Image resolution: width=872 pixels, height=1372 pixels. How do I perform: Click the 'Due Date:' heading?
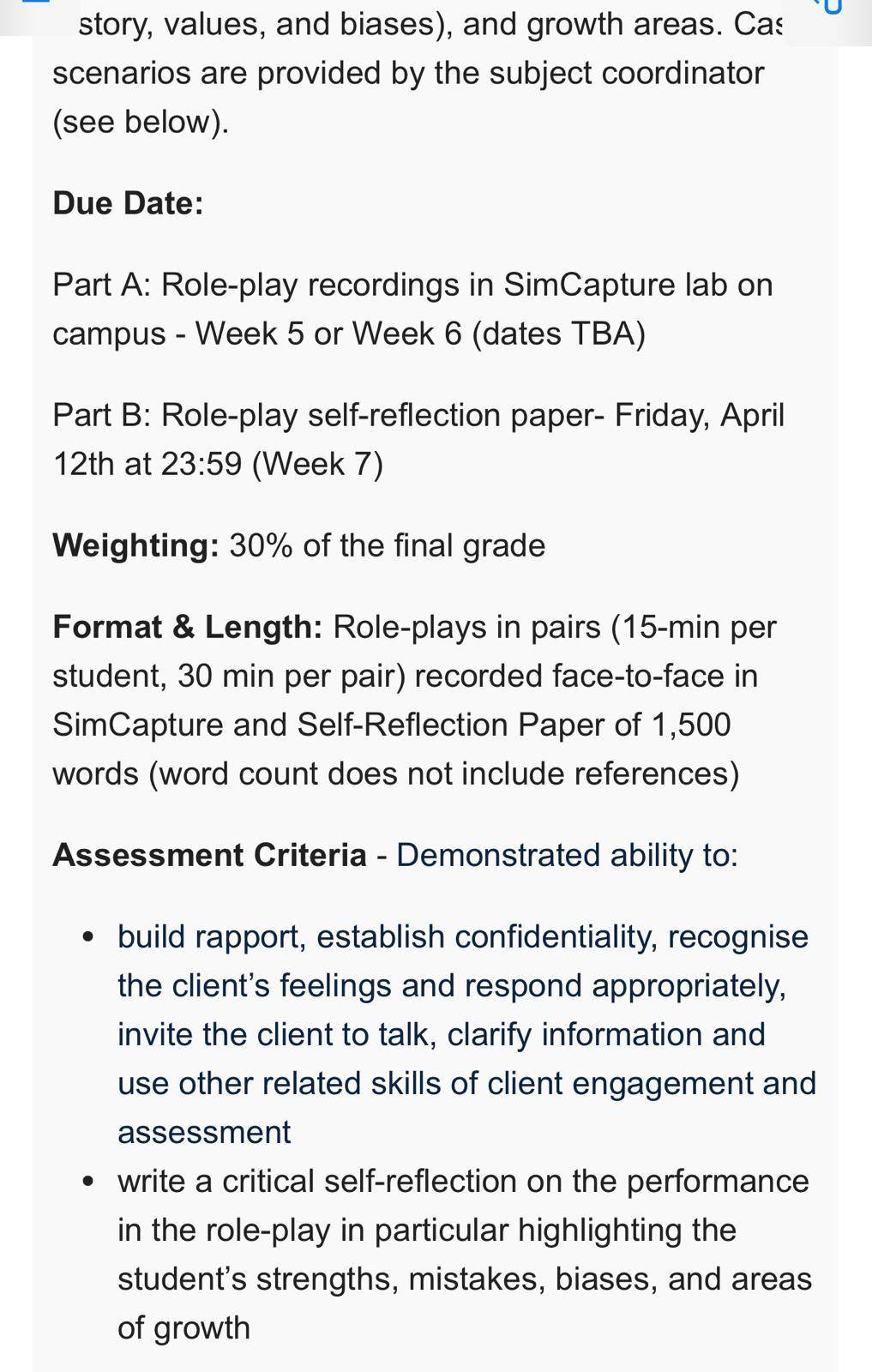pos(128,203)
